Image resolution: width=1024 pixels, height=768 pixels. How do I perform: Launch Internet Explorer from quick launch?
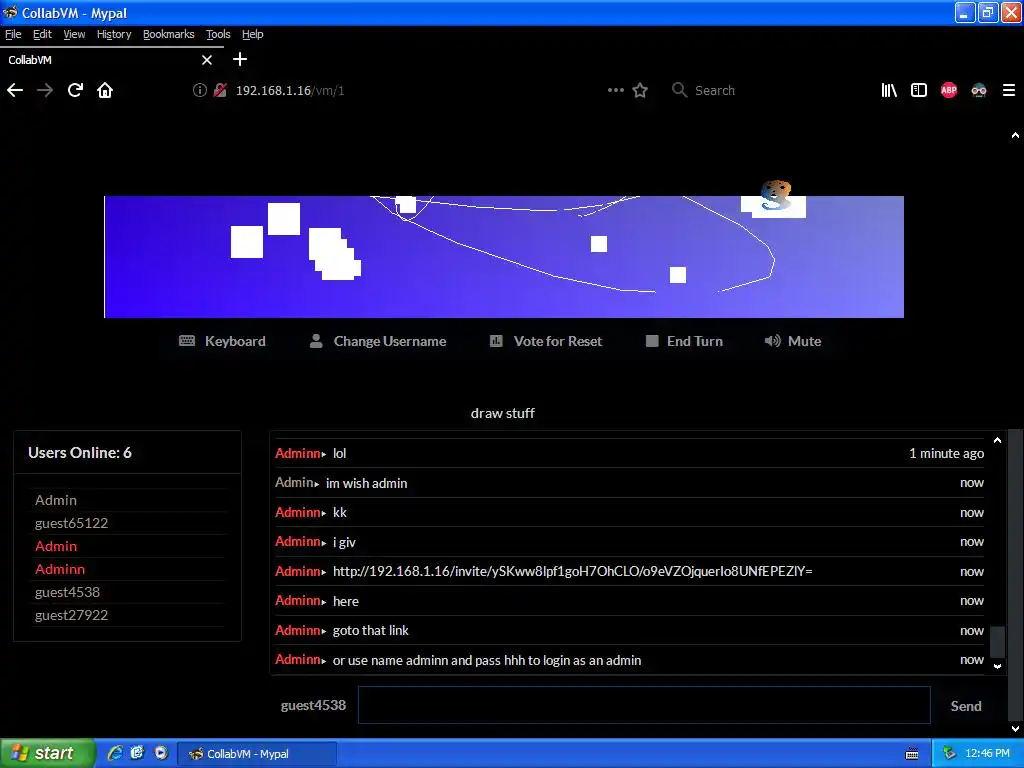[x=114, y=753]
